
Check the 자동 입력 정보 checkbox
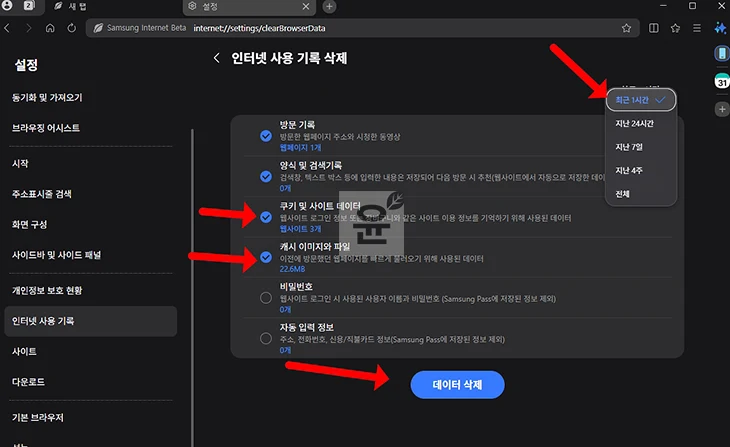tap(266, 339)
